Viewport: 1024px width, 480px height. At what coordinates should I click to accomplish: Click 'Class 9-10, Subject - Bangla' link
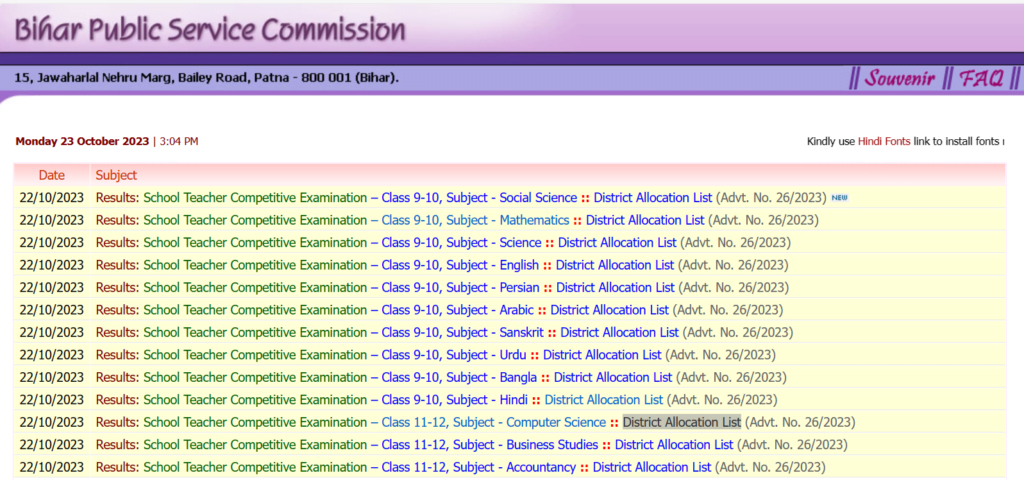pyautogui.click(x=459, y=377)
